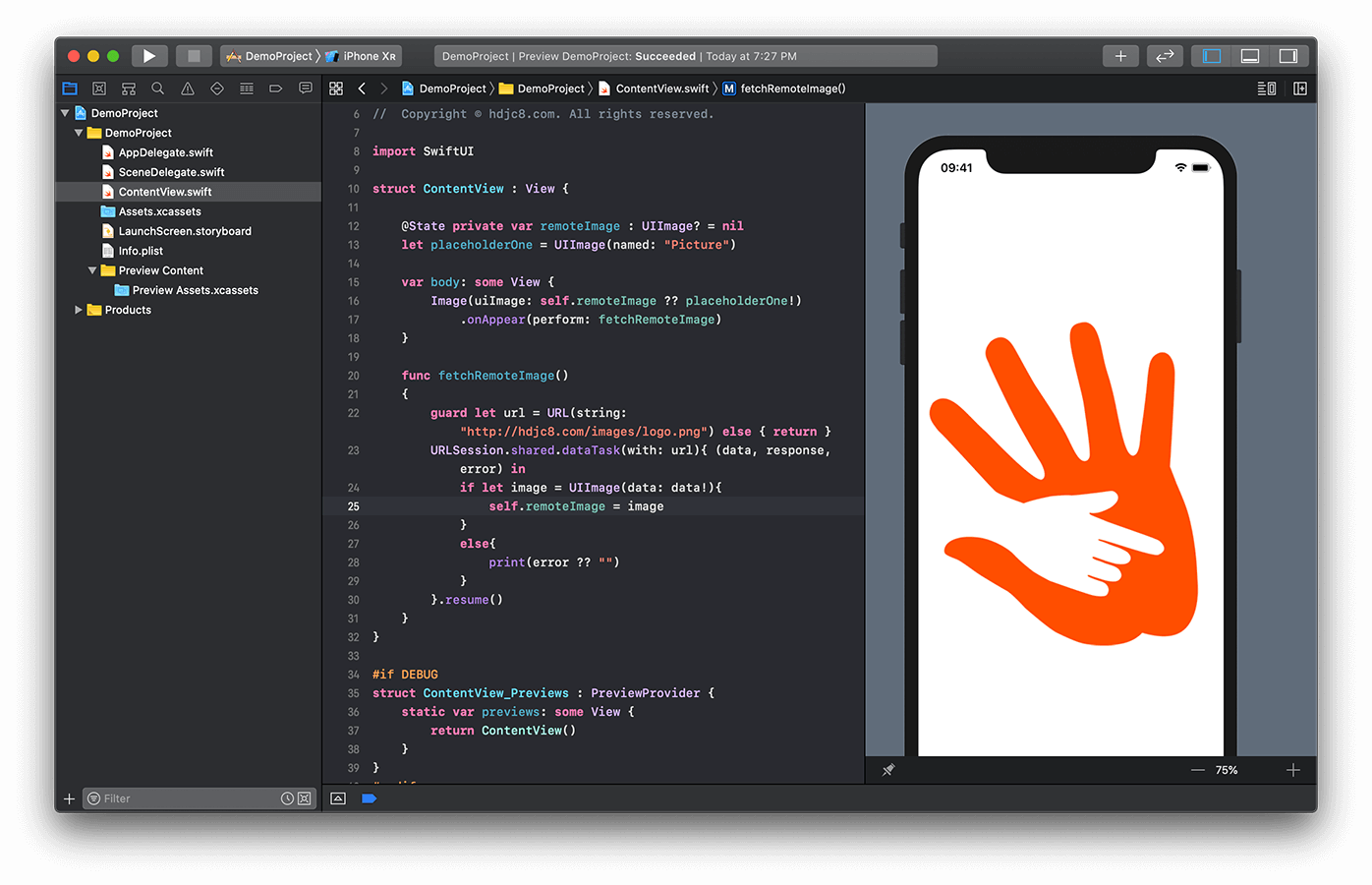
Task: Open the Test navigator
Action: (x=217, y=88)
